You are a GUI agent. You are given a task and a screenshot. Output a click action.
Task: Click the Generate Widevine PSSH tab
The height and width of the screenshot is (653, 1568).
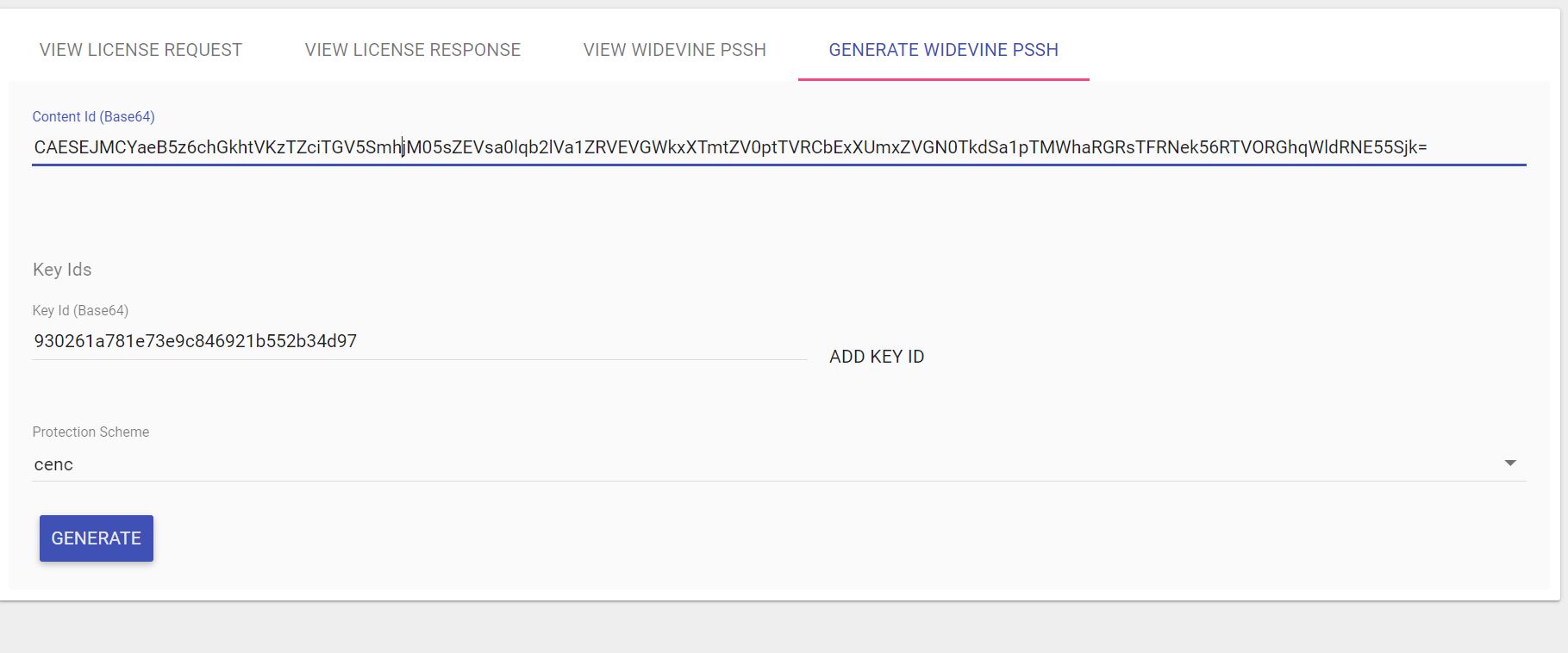(x=943, y=50)
